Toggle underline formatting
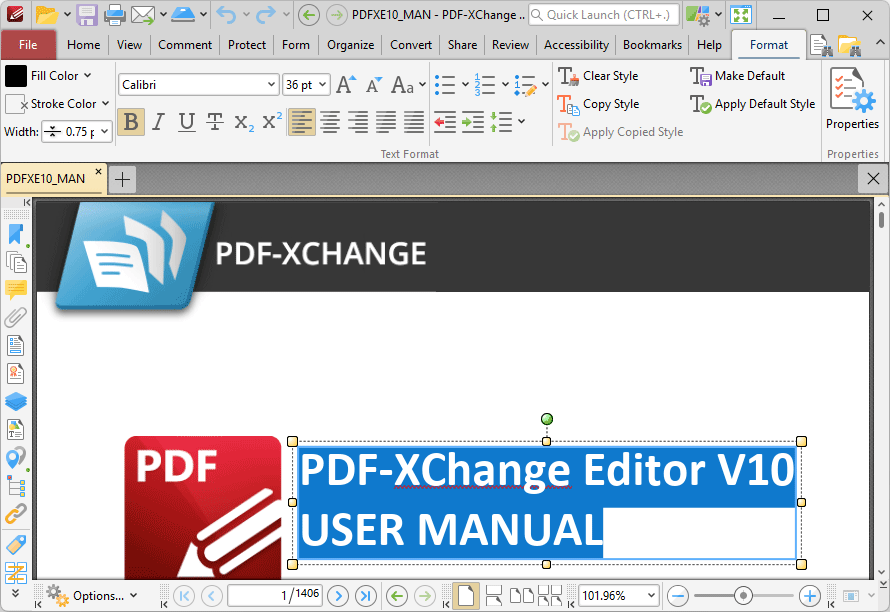 (x=186, y=122)
